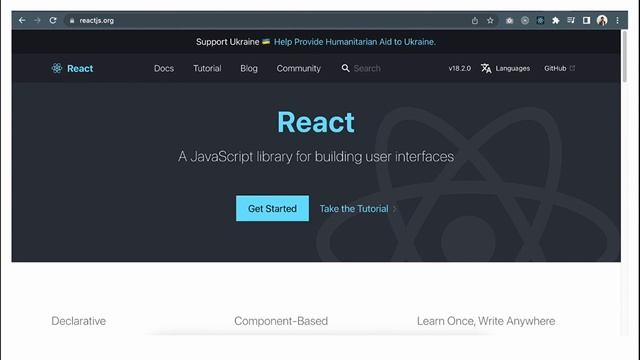Viewport: 640px width, 360px height.
Task: Open the GitHub nav link
Action: (555, 68)
